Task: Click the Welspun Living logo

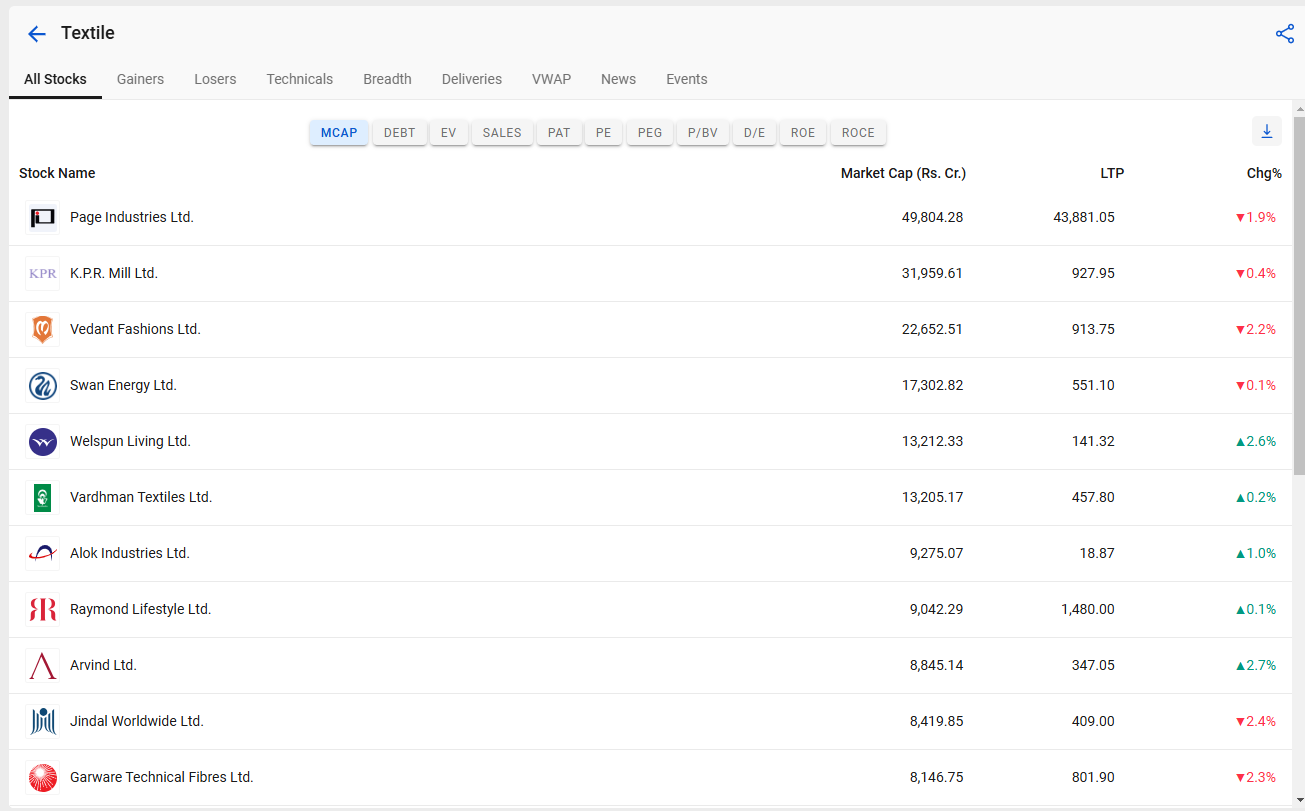Action: (42, 441)
